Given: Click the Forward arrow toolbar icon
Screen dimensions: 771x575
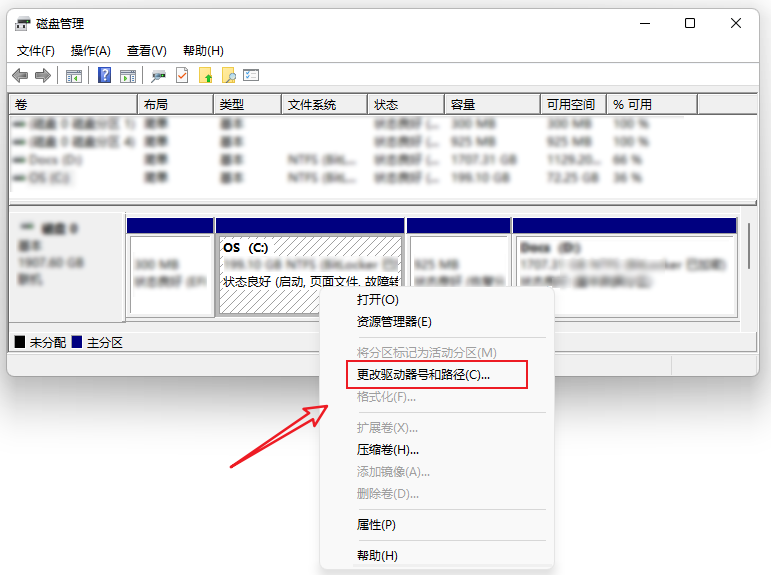Looking at the screenshot, I should [x=42, y=76].
